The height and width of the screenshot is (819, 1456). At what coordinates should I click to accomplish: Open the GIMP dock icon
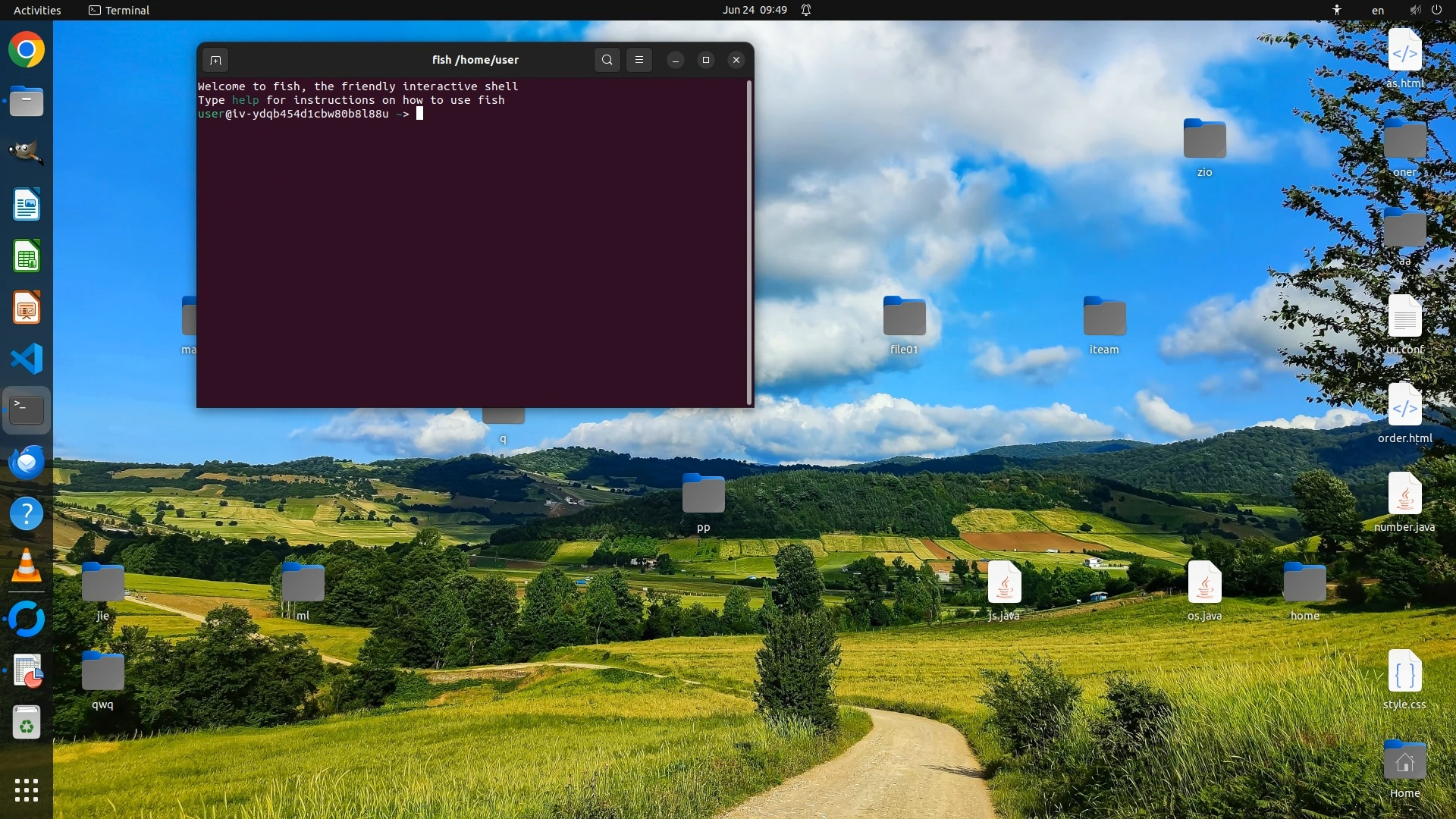click(x=27, y=152)
